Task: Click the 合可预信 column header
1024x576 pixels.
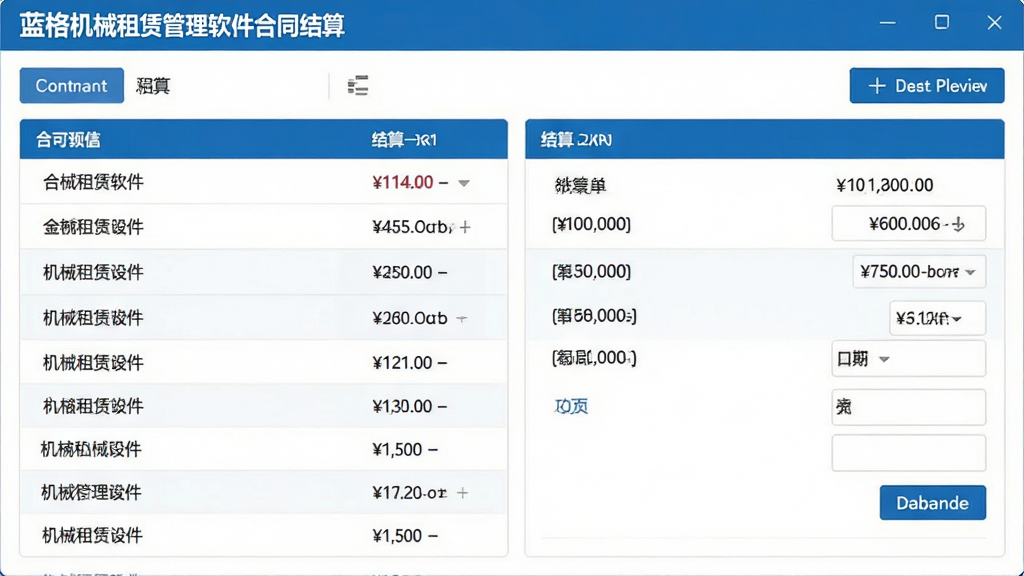Action: [x=68, y=140]
